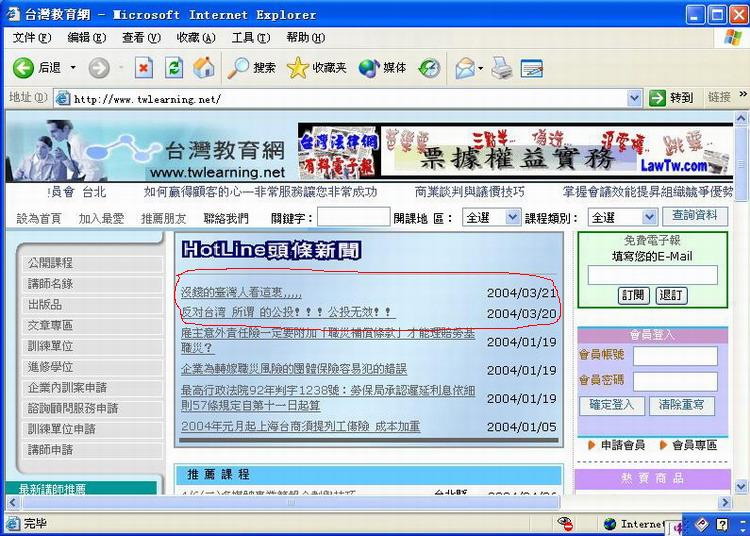Go to the Home page icon
The width and height of the screenshot is (750, 536).
[204, 68]
